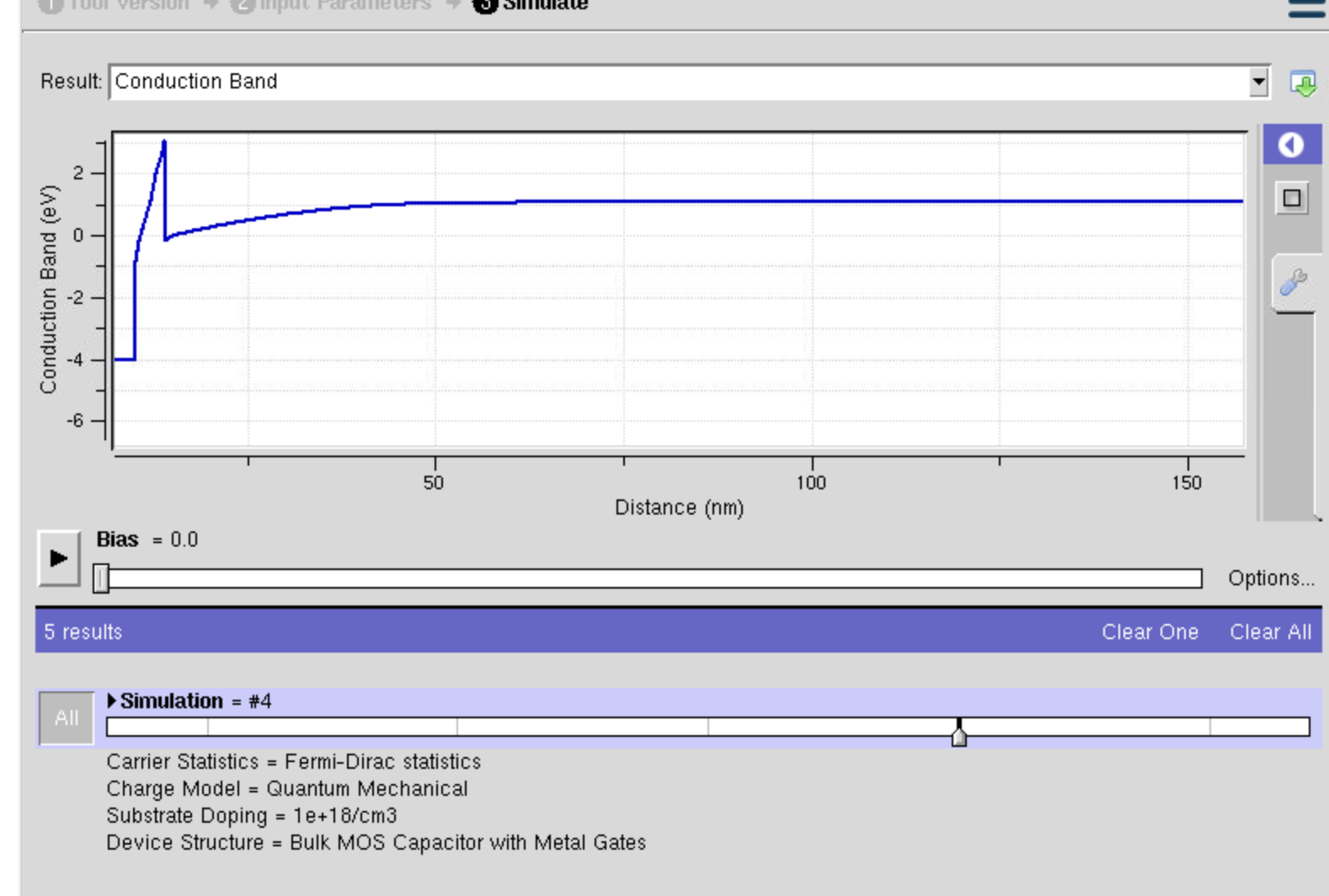1329x896 pixels.
Task: Click the 'Conduction Band (eV)' axis label
Action: point(48,290)
